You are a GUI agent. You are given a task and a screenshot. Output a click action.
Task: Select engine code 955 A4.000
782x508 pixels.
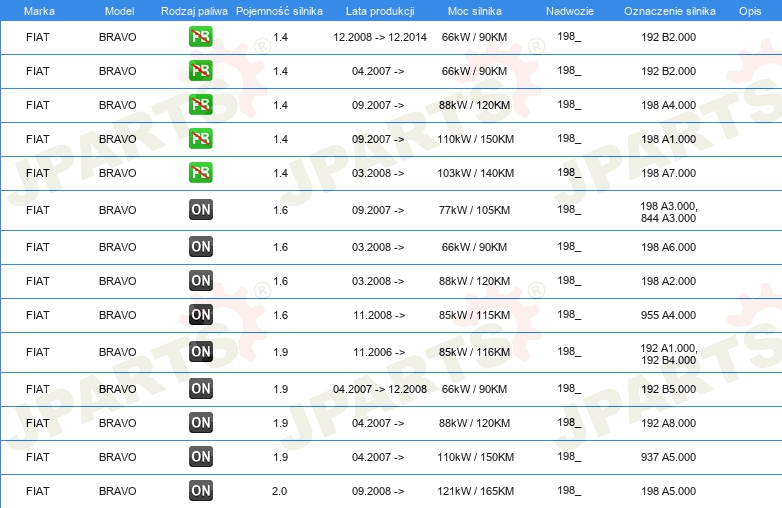[668, 315]
